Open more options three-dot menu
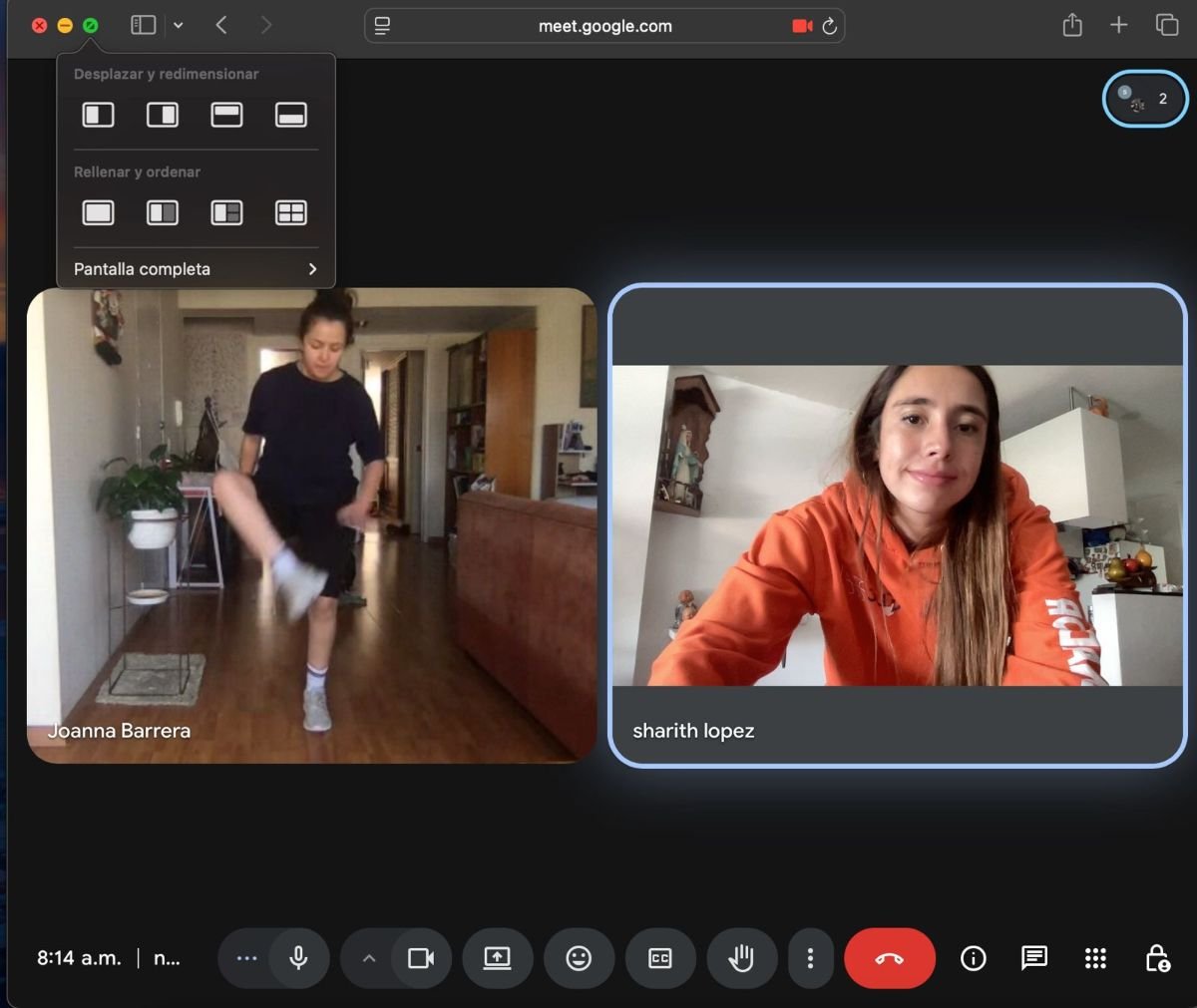The height and width of the screenshot is (1008, 1197). pyautogui.click(x=810, y=958)
